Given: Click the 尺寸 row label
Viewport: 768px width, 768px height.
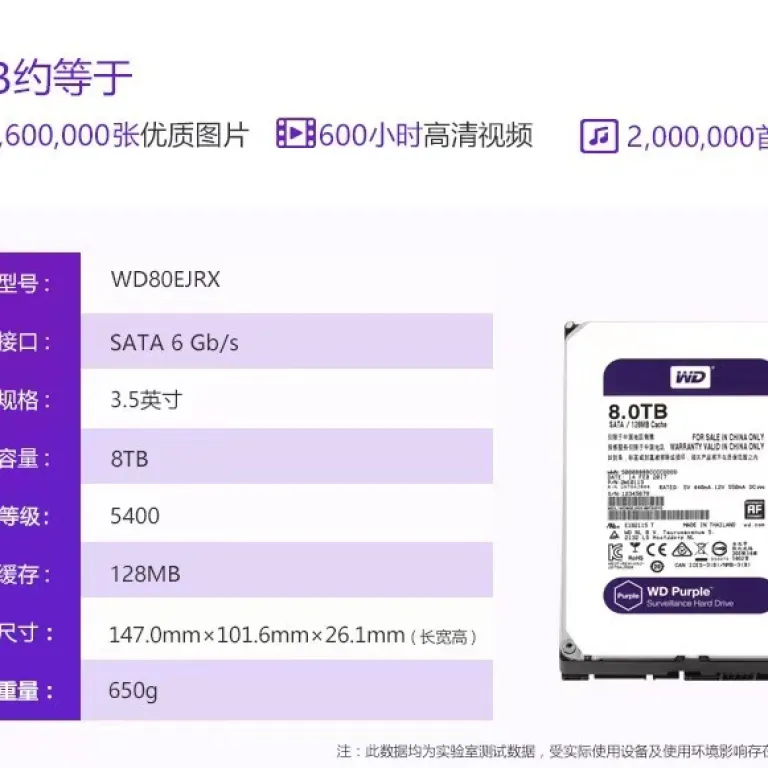Looking at the screenshot, I should (x=25, y=632).
